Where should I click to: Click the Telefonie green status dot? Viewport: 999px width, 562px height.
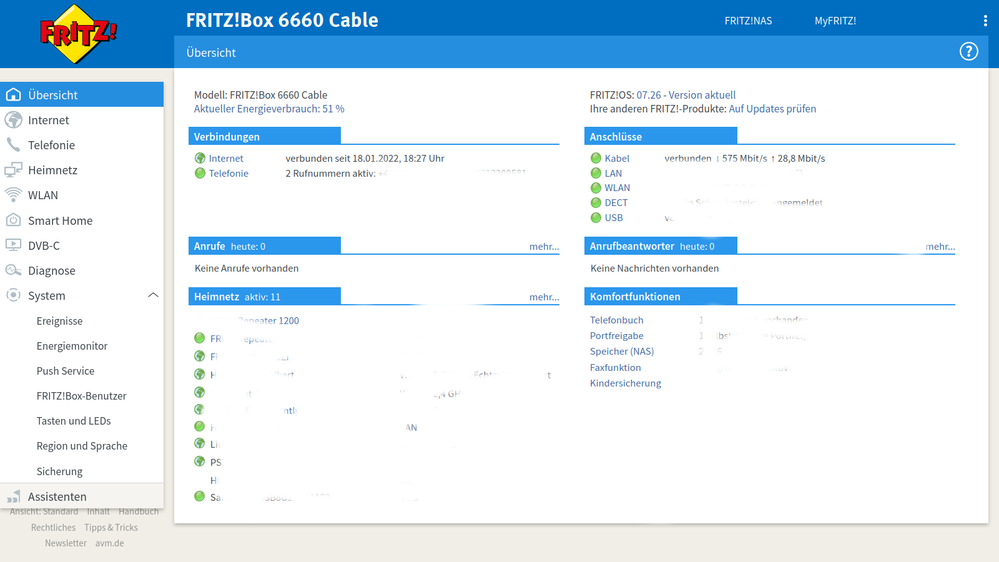[x=200, y=173]
